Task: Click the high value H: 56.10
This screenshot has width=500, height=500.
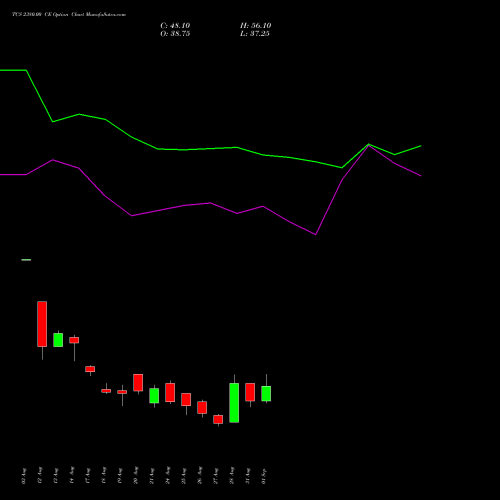Action: coord(255,26)
